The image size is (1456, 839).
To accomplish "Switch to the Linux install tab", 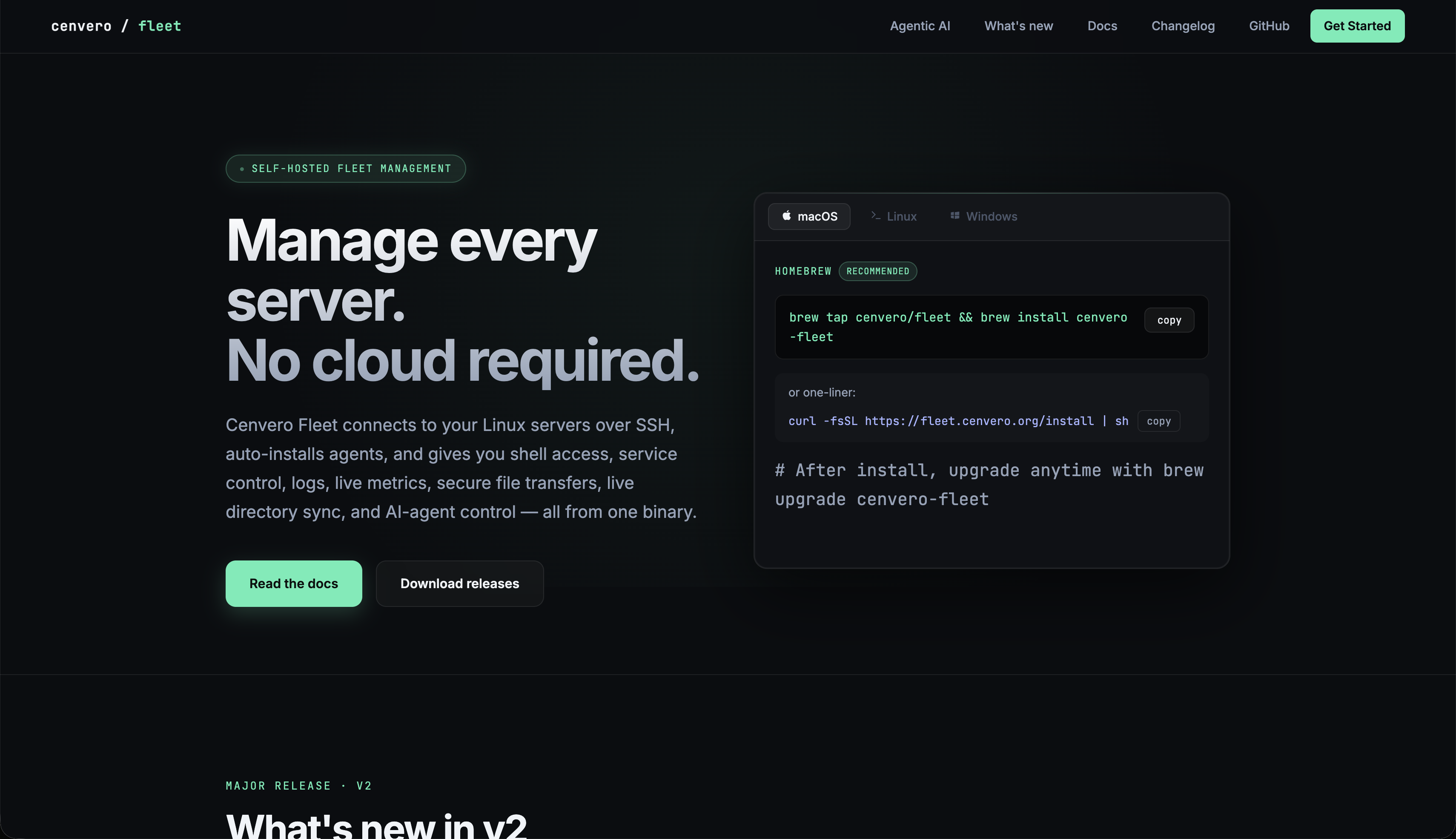I will pyautogui.click(x=893, y=217).
